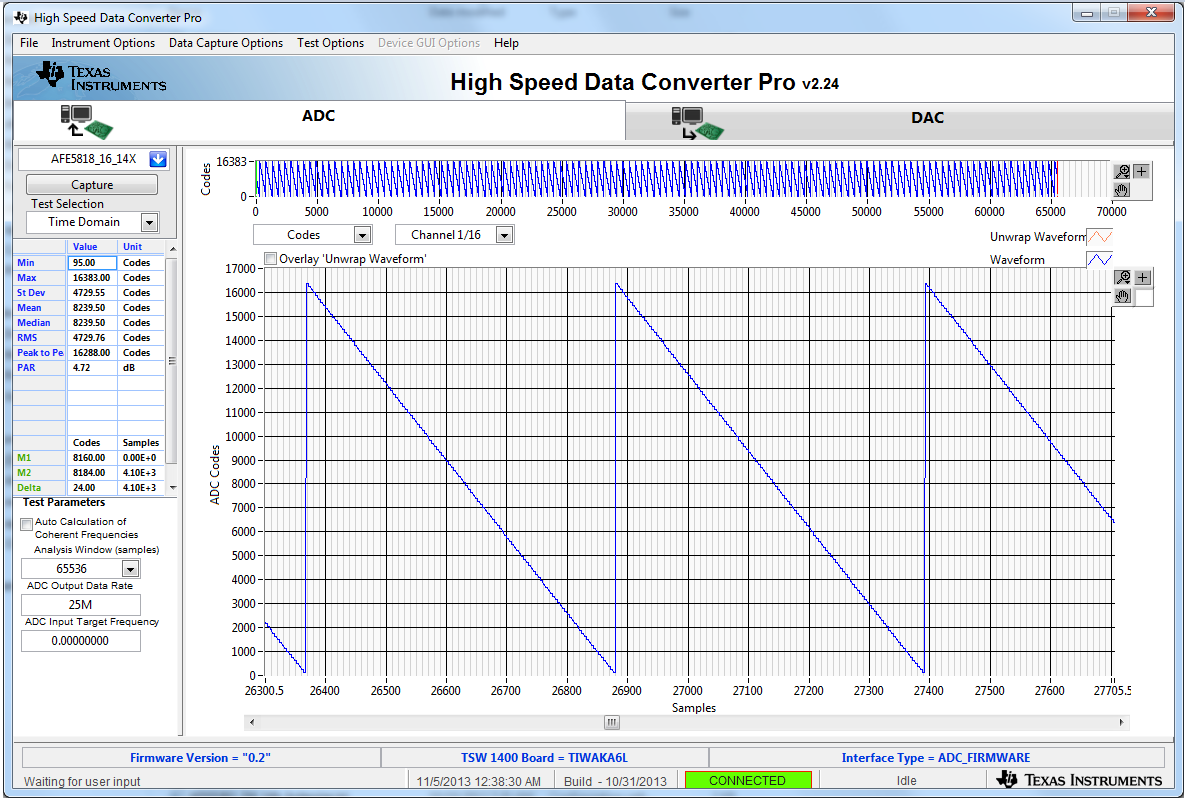Click Firmware Version status text

pyautogui.click(x=200, y=757)
